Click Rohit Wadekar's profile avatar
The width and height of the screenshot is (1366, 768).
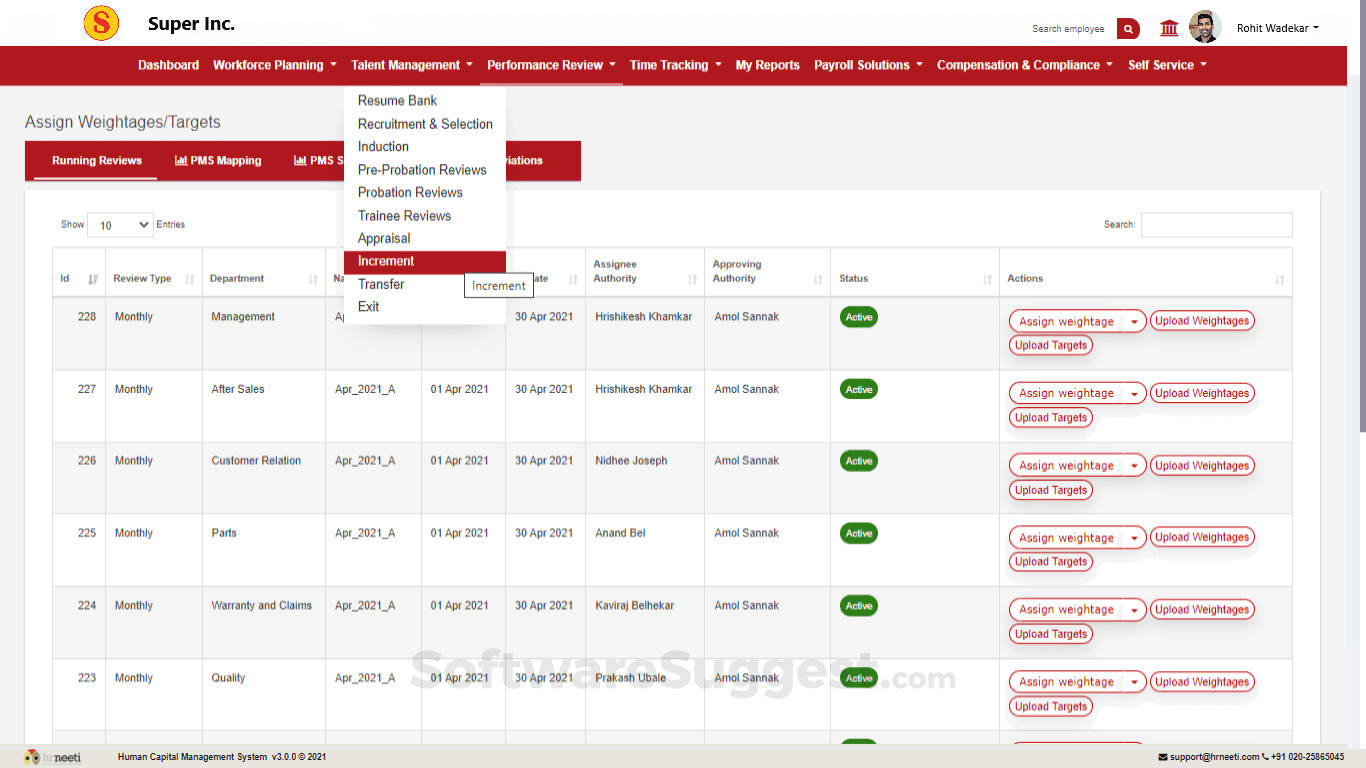[1205, 27]
